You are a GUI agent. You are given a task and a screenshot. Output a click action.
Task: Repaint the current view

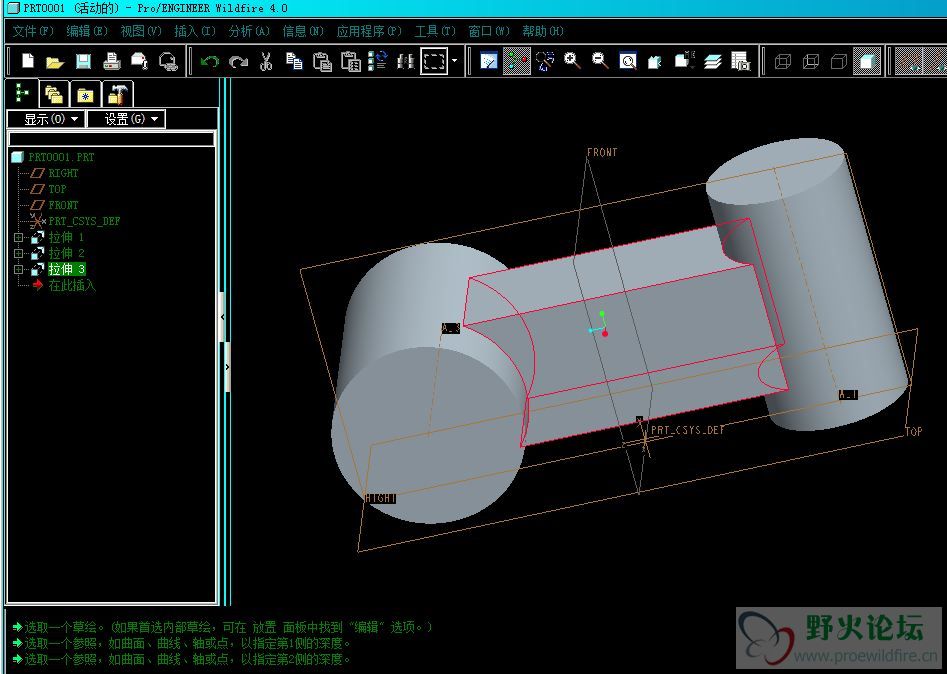[x=489, y=61]
